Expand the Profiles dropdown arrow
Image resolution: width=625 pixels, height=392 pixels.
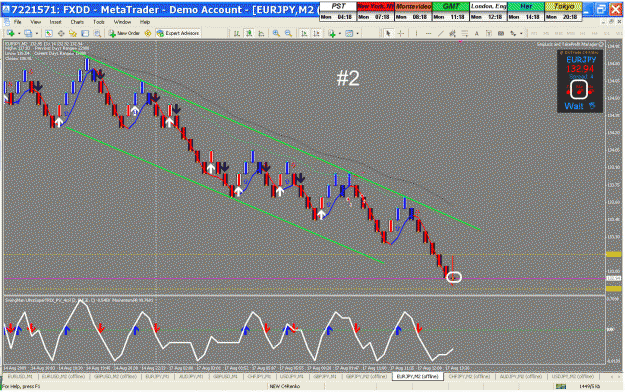click(x=37, y=33)
